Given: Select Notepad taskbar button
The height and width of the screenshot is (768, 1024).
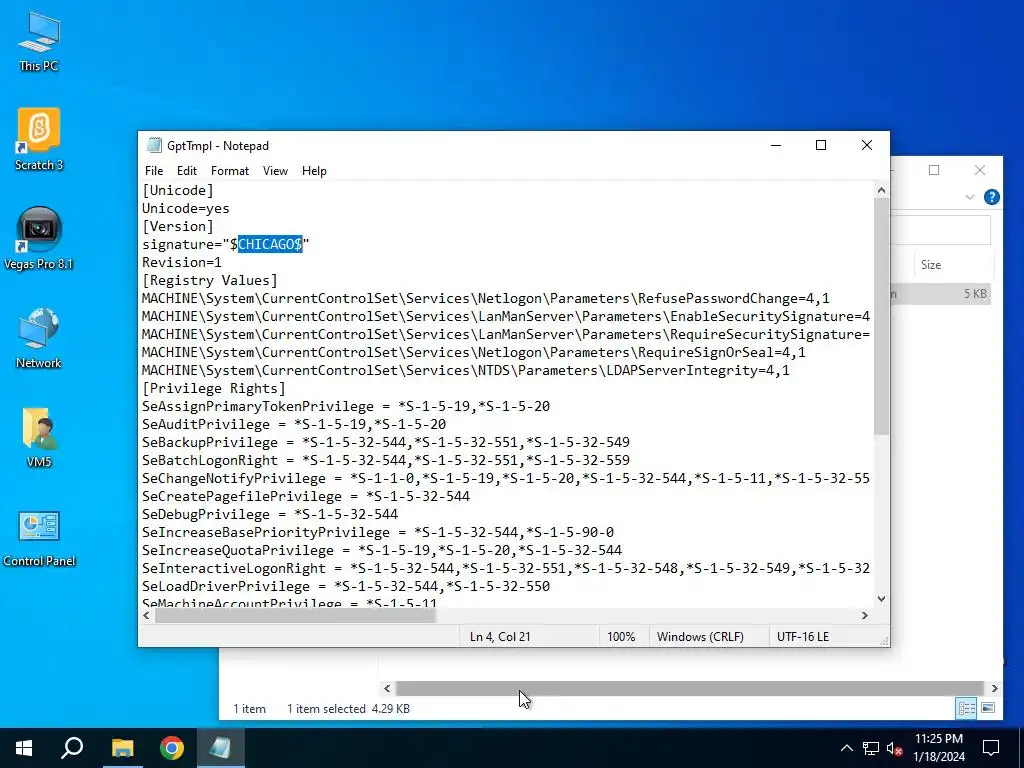Looking at the screenshot, I should click(x=221, y=748).
